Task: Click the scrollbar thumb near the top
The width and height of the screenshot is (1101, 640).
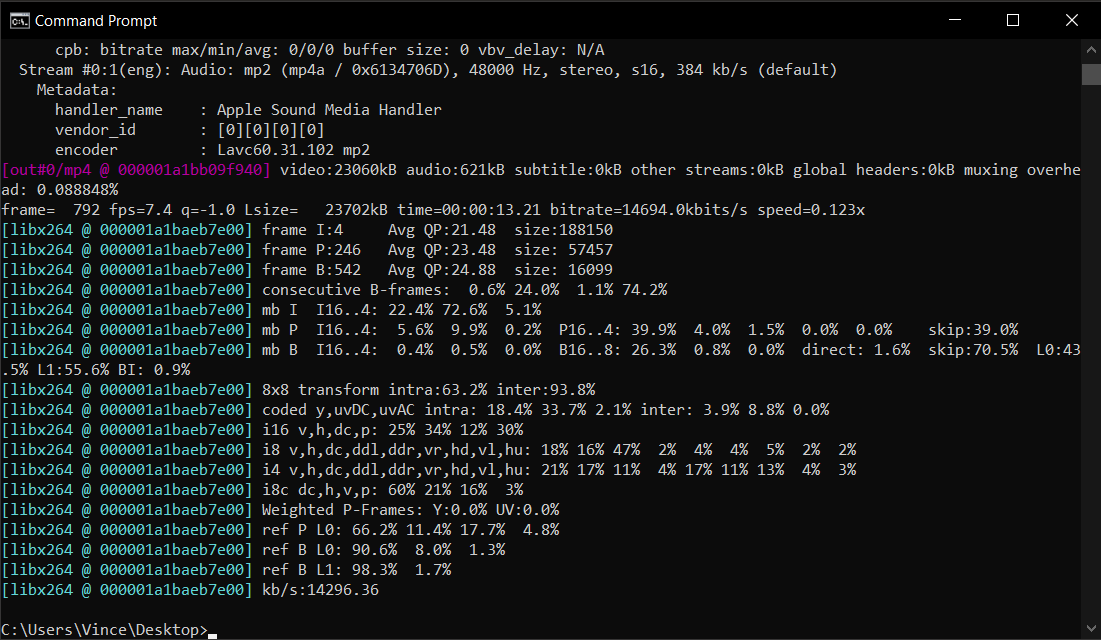Action: [1090, 75]
